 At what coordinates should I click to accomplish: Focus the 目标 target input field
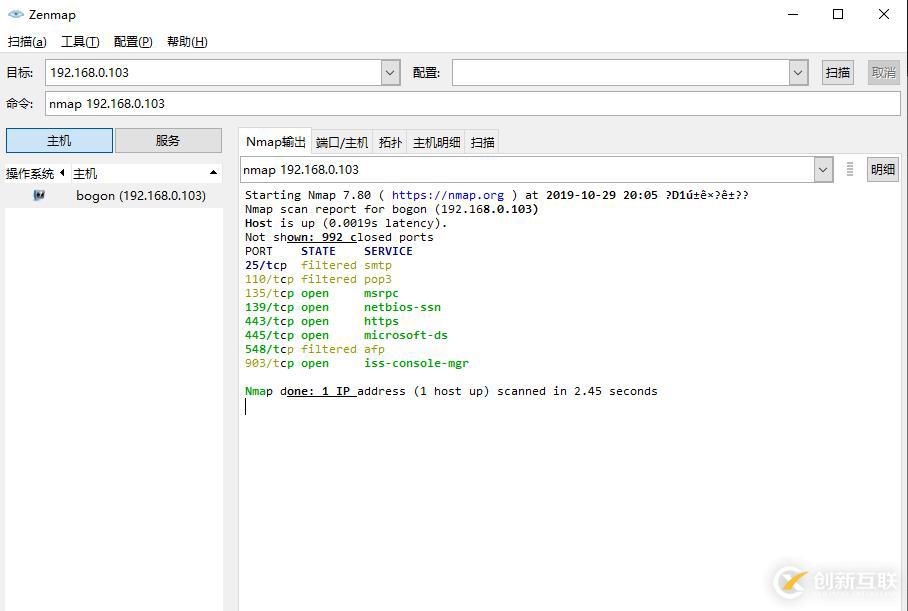coord(213,73)
